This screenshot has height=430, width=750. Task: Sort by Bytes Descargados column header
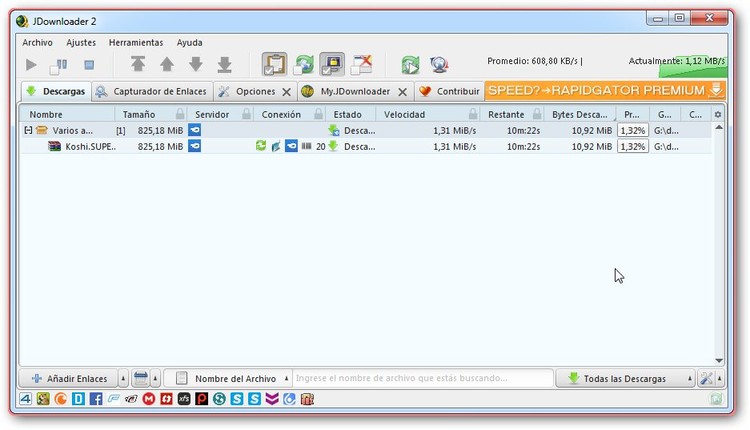pyautogui.click(x=579, y=114)
